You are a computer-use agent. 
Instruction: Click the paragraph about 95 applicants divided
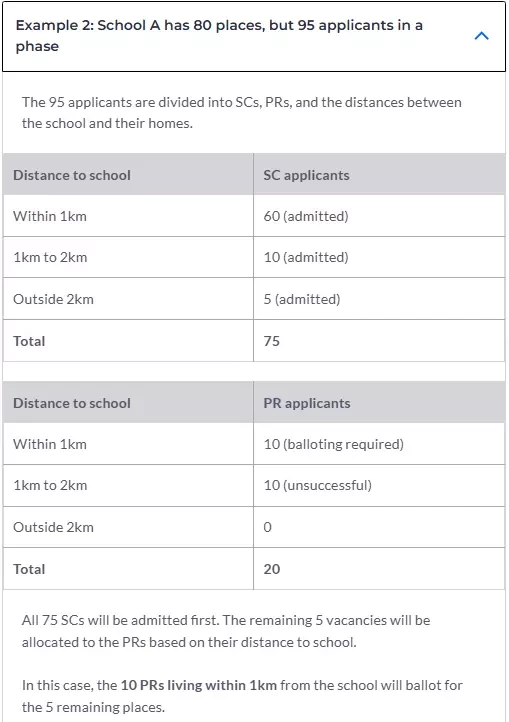coord(241,113)
